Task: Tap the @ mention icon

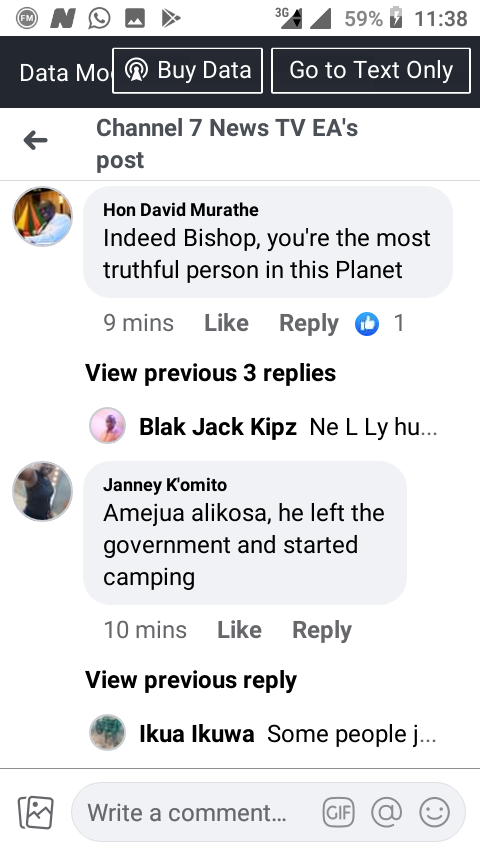Action: click(386, 813)
